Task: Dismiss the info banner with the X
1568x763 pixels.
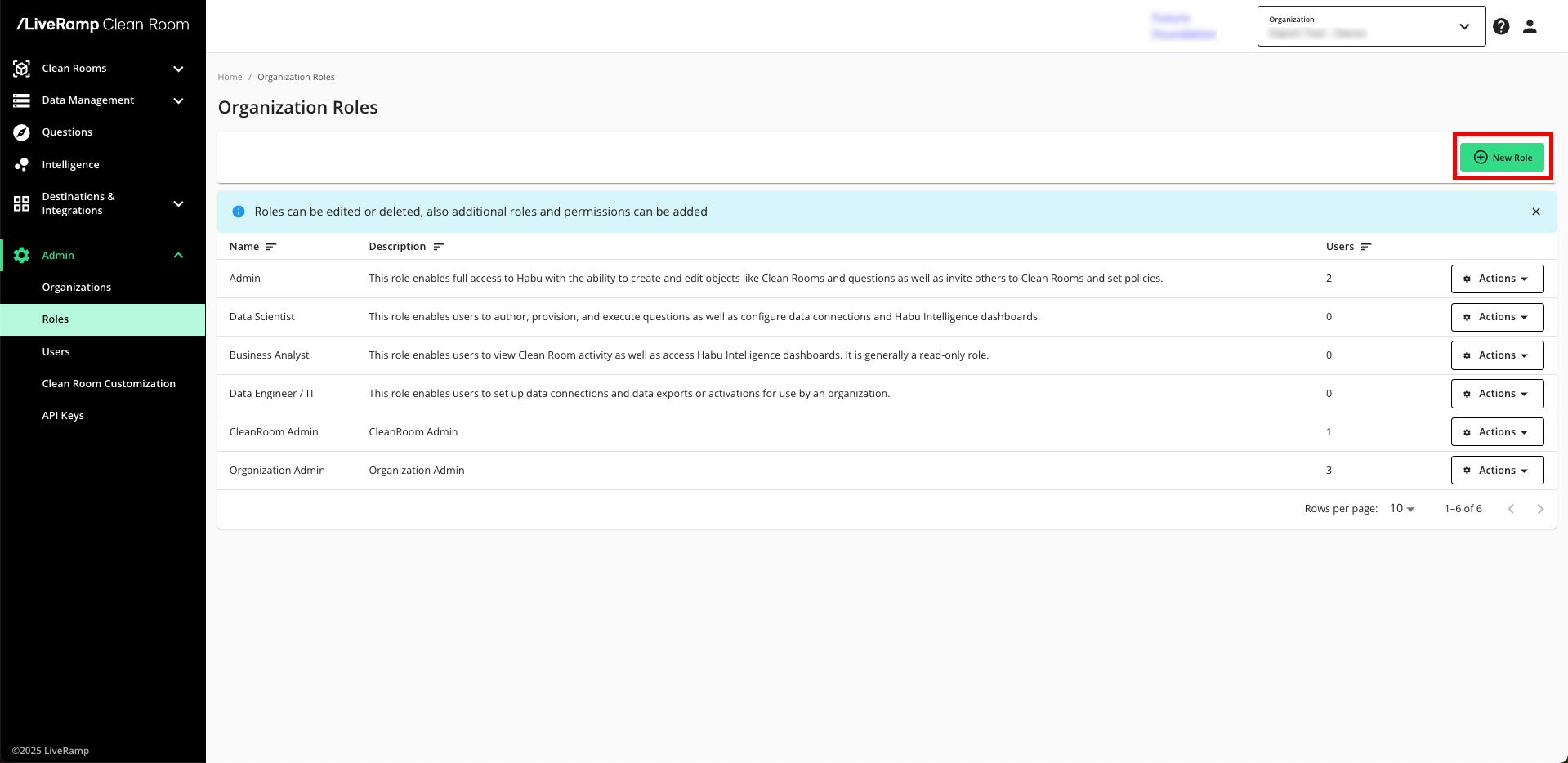Action: (x=1536, y=212)
